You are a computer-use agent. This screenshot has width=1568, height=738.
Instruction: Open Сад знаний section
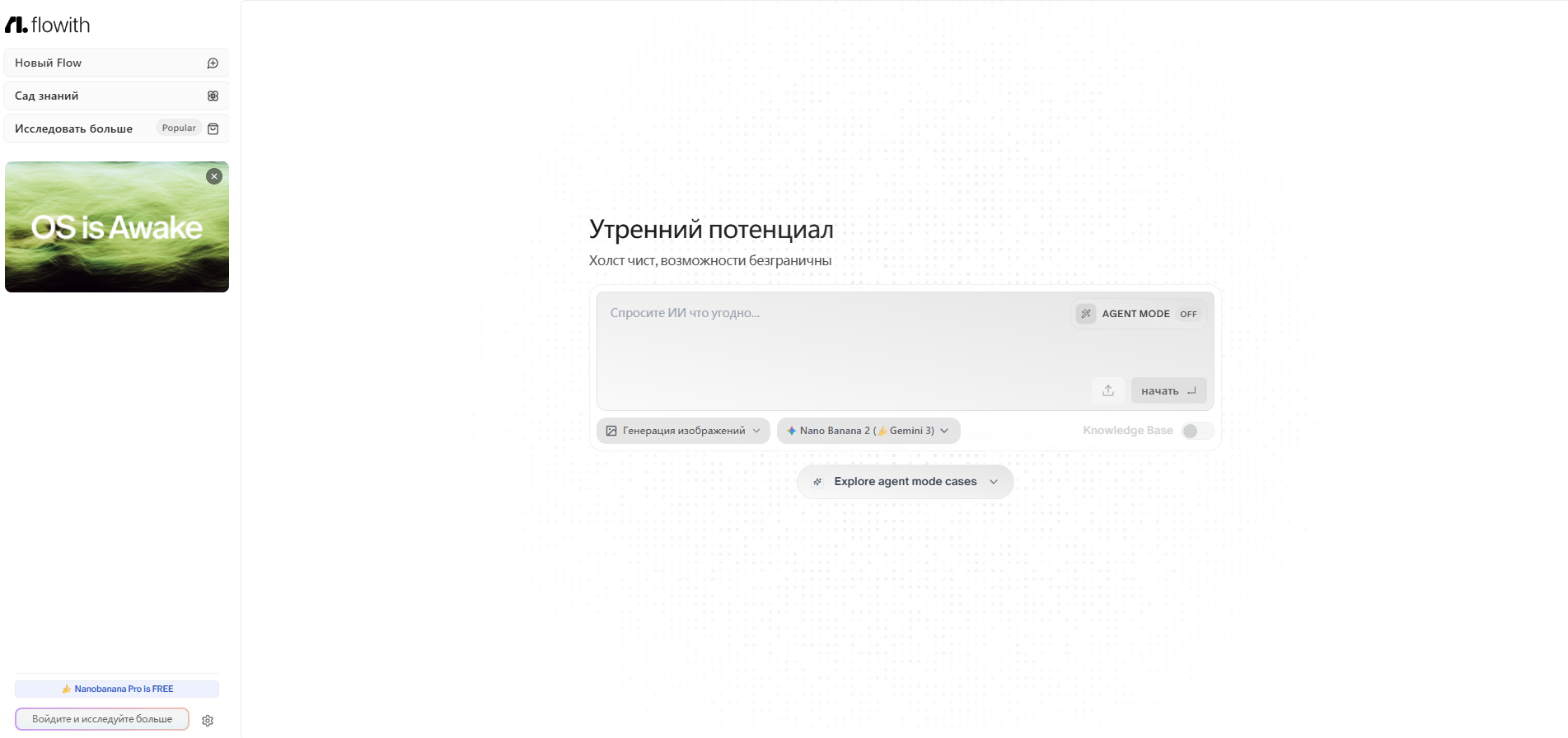point(116,96)
